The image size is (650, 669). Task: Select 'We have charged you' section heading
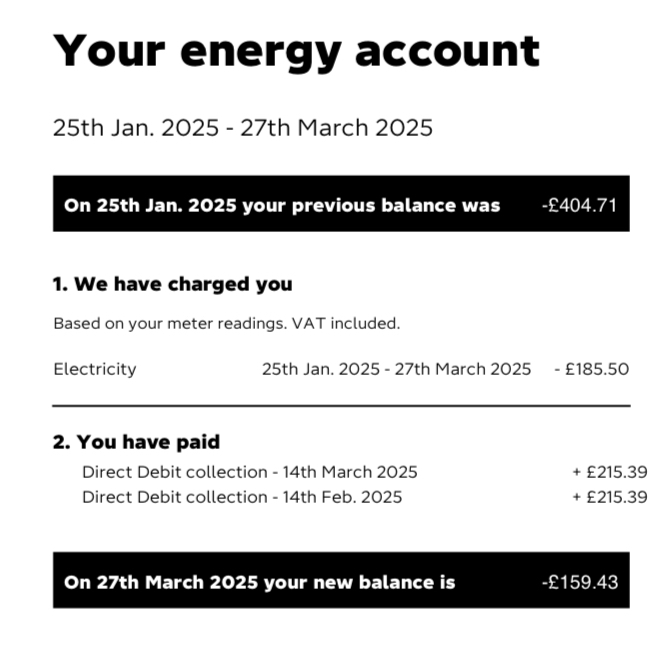tap(172, 284)
